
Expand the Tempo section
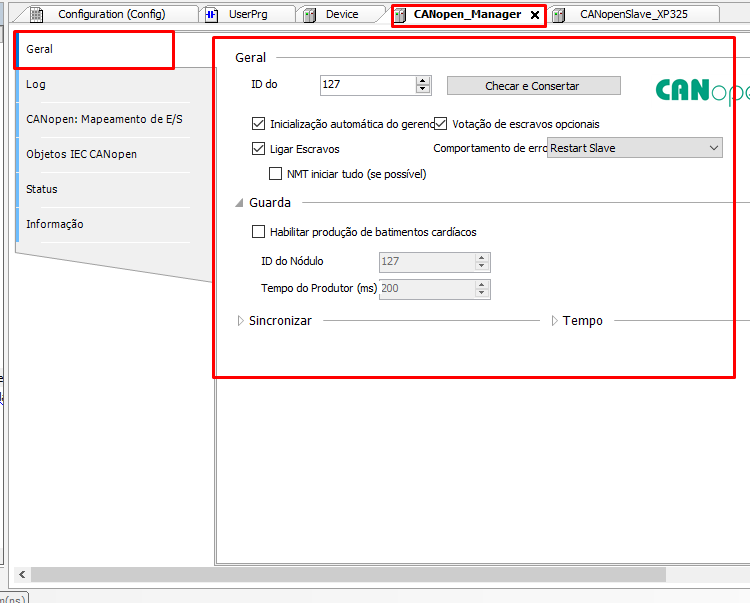555,321
